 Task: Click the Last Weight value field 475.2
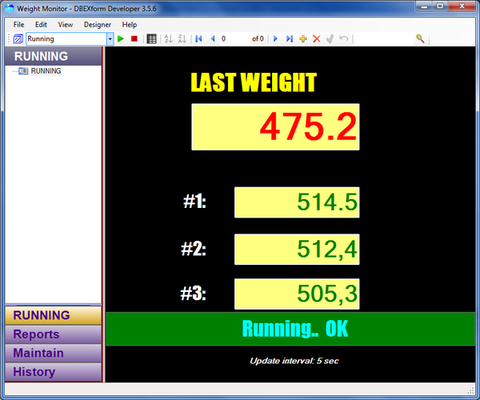pos(275,127)
